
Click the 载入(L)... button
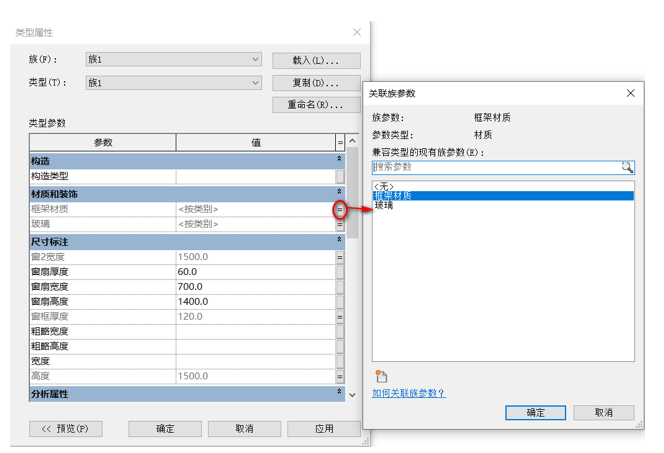tap(316, 60)
